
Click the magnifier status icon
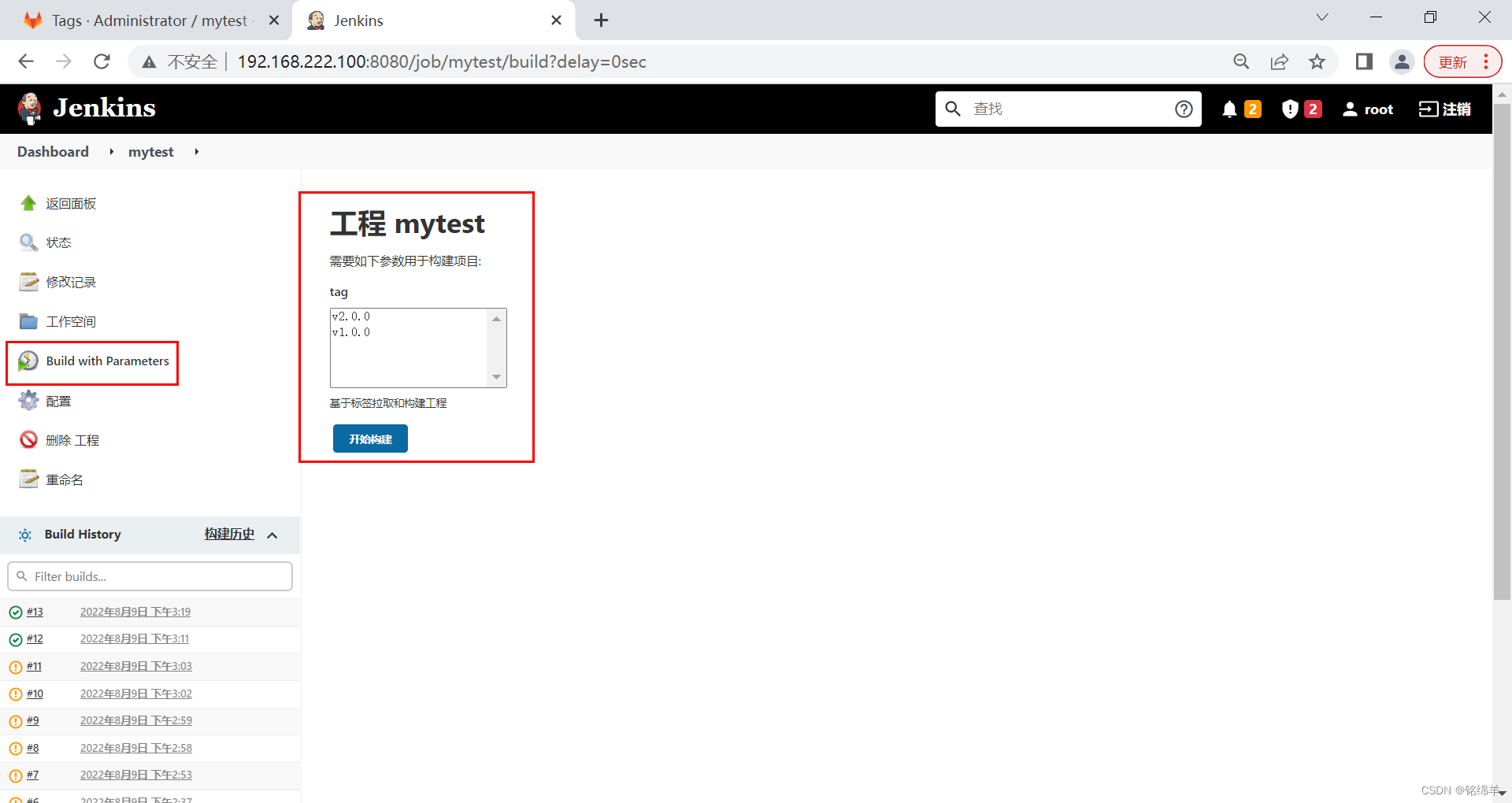(28, 242)
